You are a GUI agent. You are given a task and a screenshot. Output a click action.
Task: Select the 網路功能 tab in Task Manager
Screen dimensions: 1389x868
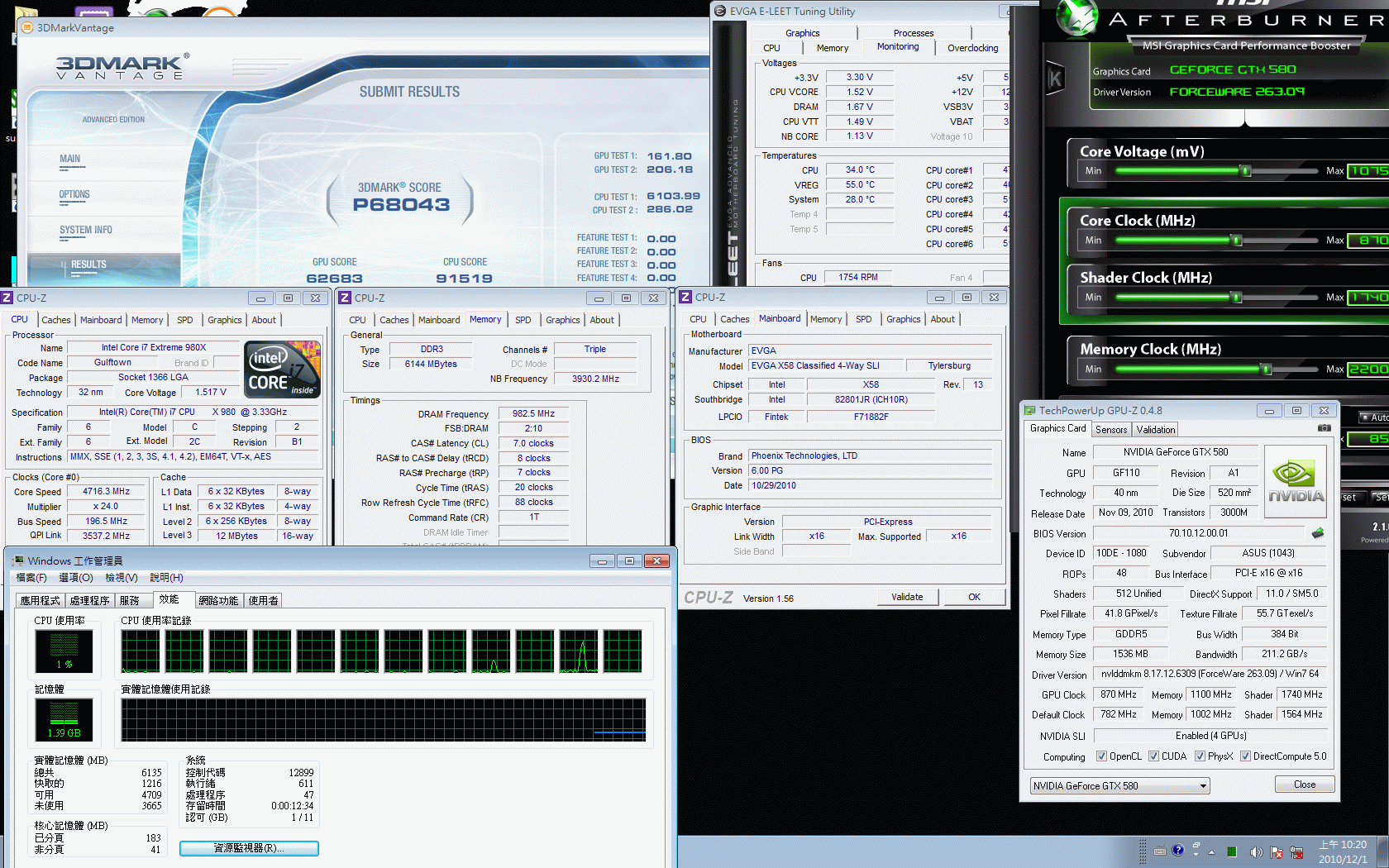click(x=219, y=601)
